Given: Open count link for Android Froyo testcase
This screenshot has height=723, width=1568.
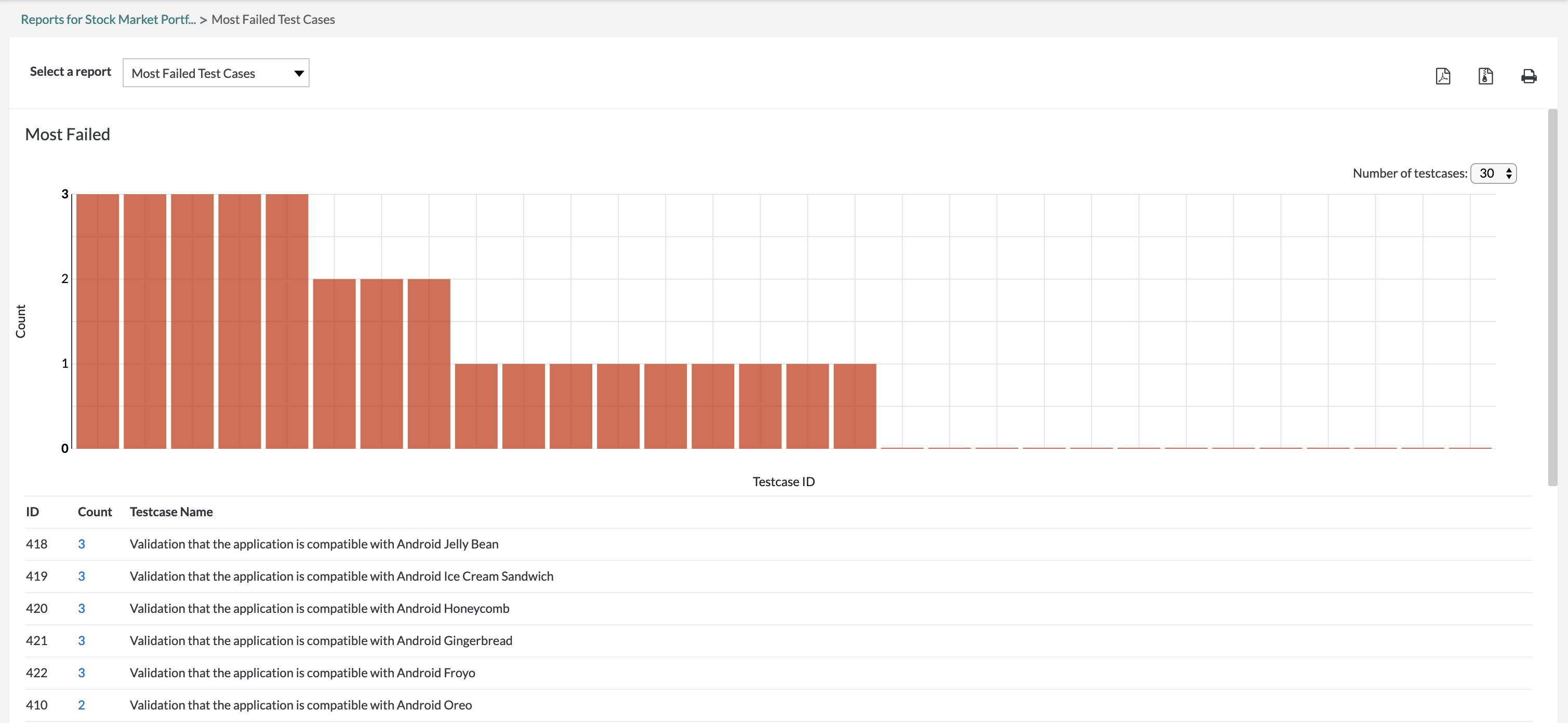Looking at the screenshot, I should click(x=82, y=673).
